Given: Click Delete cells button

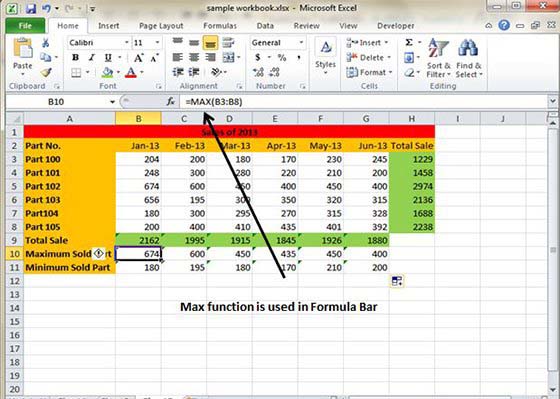Looking at the screenshot, I should pos(368,58).
